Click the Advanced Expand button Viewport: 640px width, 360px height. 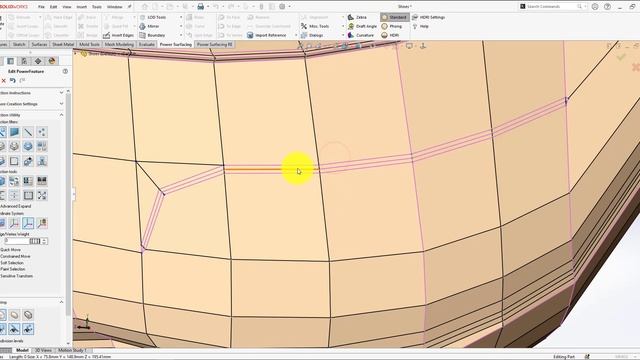pyautogui.click(x=16, y=206)
